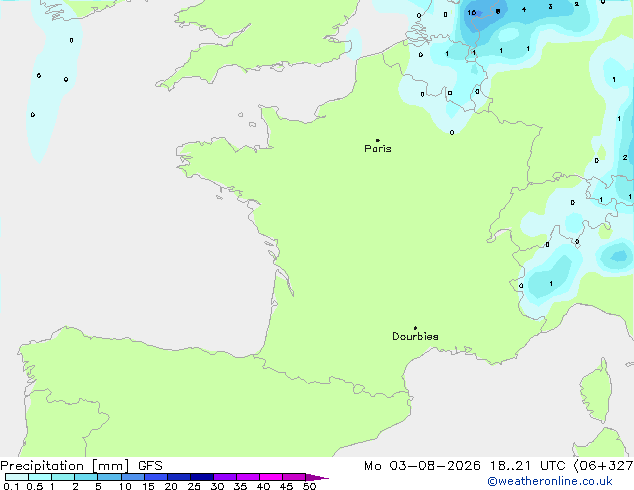634x490 pixels.
Task: Click the 1 value in southeastern France
Action: point(551,283)
